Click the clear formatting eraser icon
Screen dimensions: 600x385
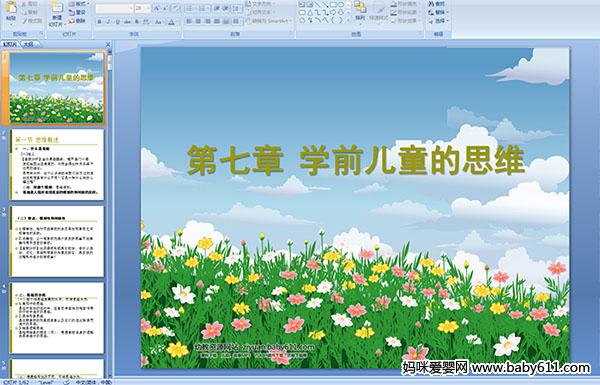click(x=175, y=8)
